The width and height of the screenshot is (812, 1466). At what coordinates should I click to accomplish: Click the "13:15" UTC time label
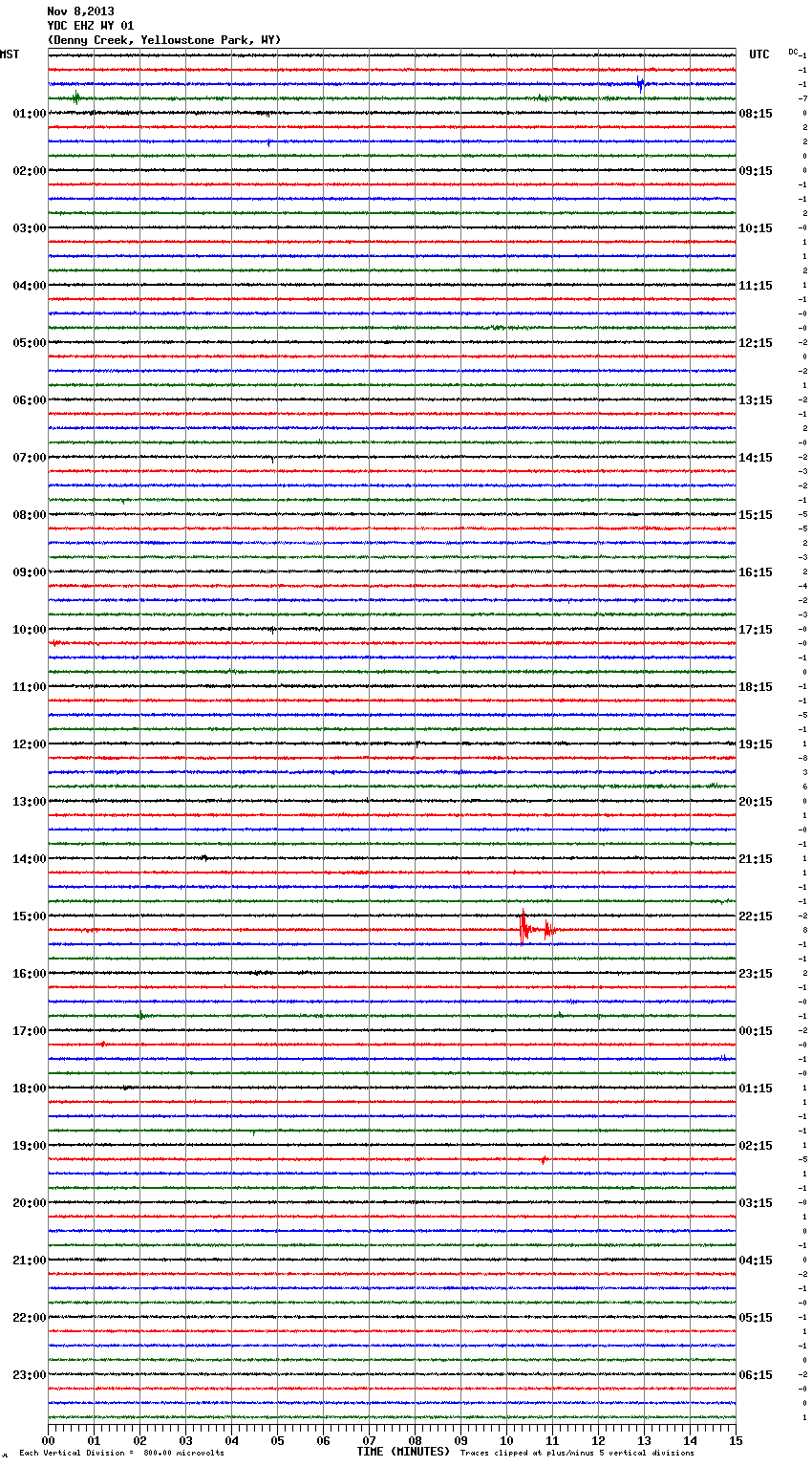click(756, 400)
